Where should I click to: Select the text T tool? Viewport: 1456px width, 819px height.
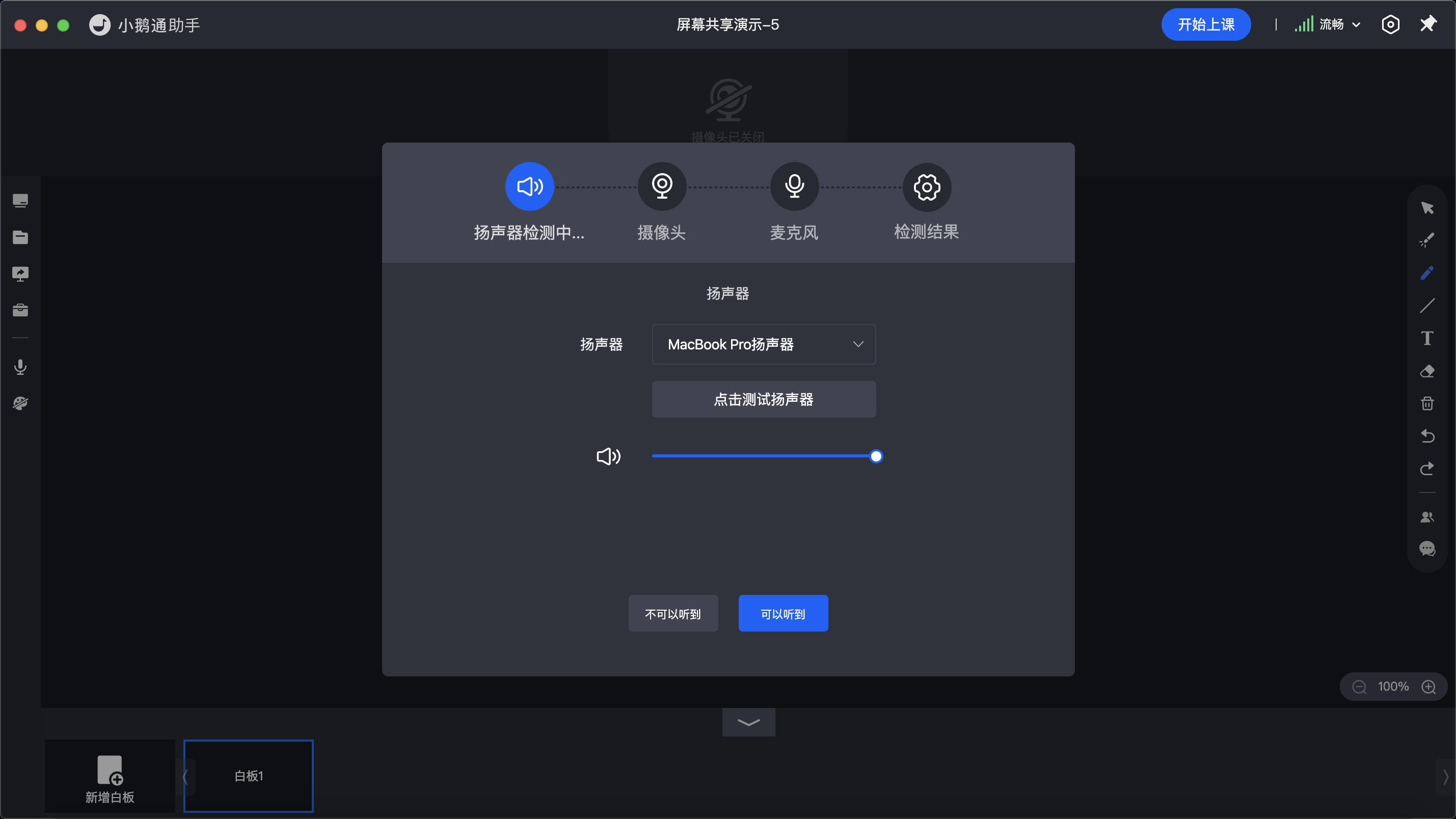[x=1427, y=338]
